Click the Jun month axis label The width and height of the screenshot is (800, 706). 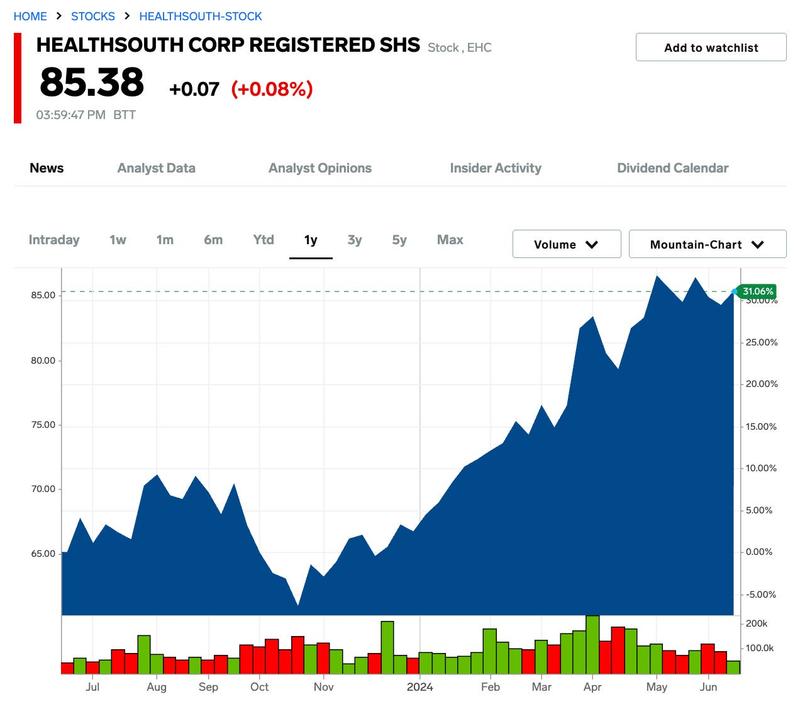click(x=708, y=687)
